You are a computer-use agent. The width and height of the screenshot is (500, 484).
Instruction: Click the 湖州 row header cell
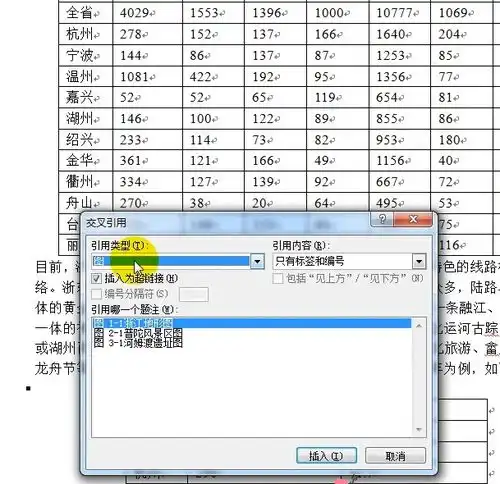(86, 119)
